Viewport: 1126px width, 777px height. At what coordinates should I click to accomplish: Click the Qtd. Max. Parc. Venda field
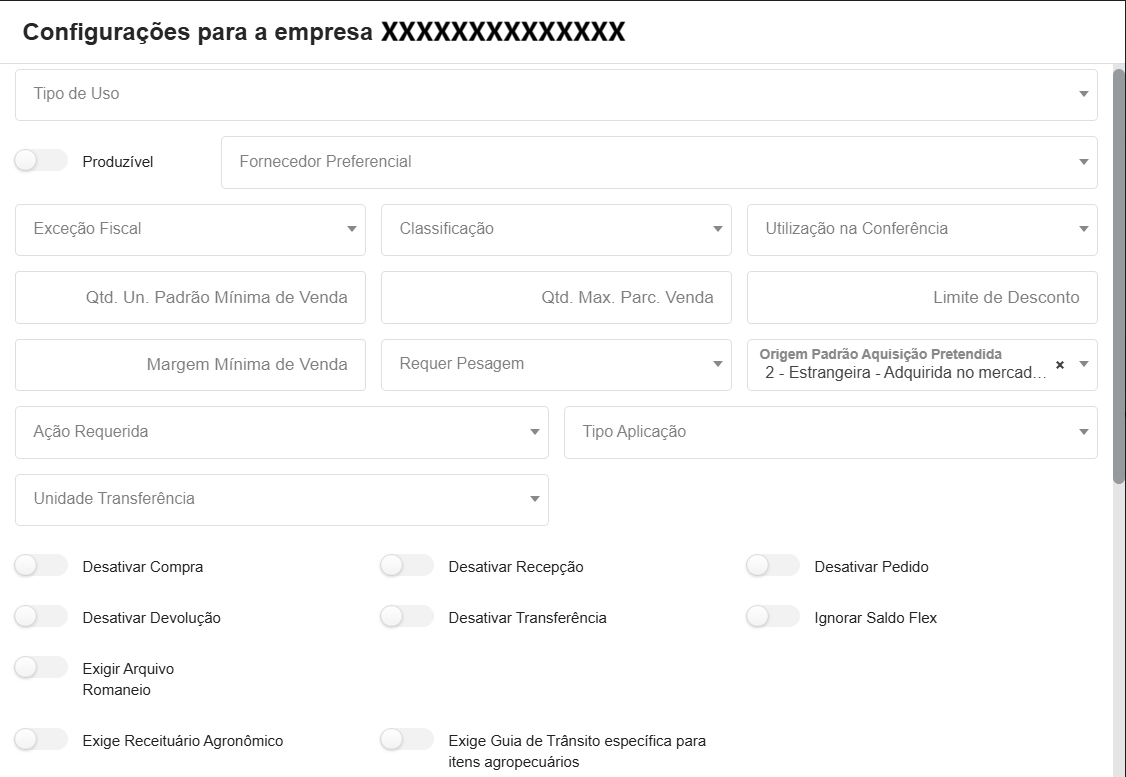[x=556, y=297]
